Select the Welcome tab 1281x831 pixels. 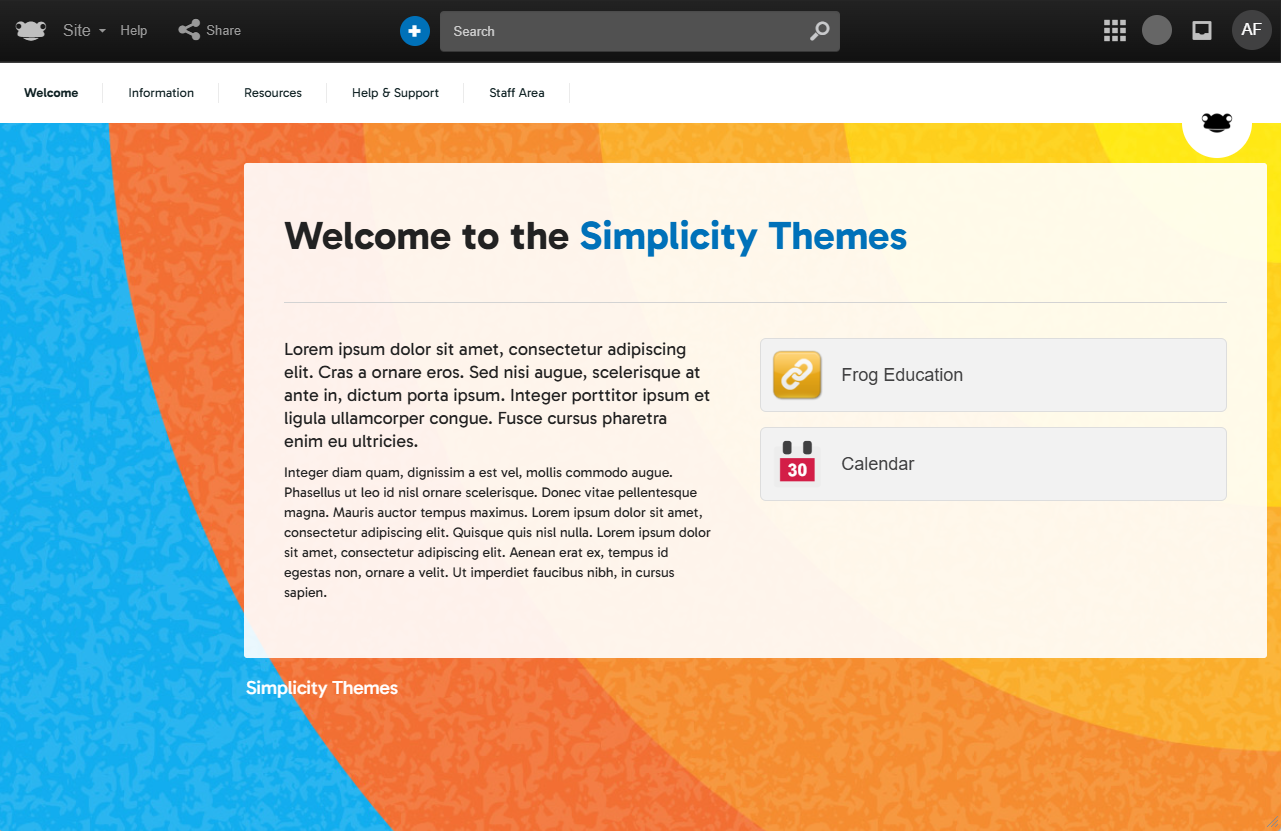pyautogui.click(x=51, y=93)
